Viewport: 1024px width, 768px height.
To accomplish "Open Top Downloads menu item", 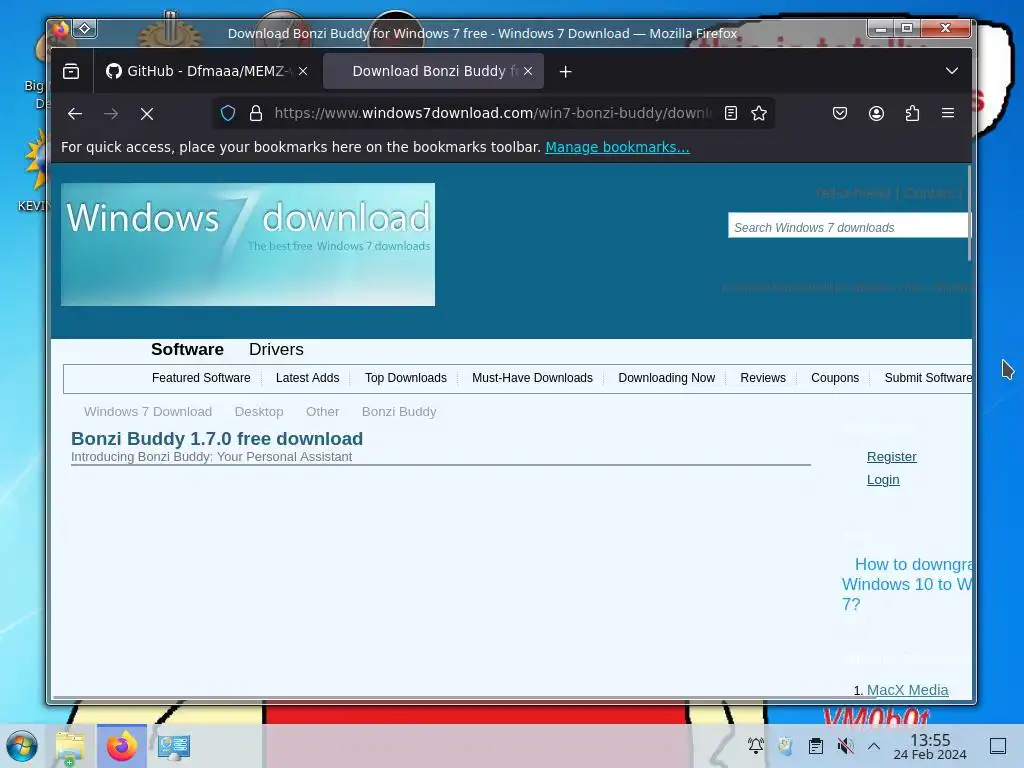I will click(x=406, y=378).
